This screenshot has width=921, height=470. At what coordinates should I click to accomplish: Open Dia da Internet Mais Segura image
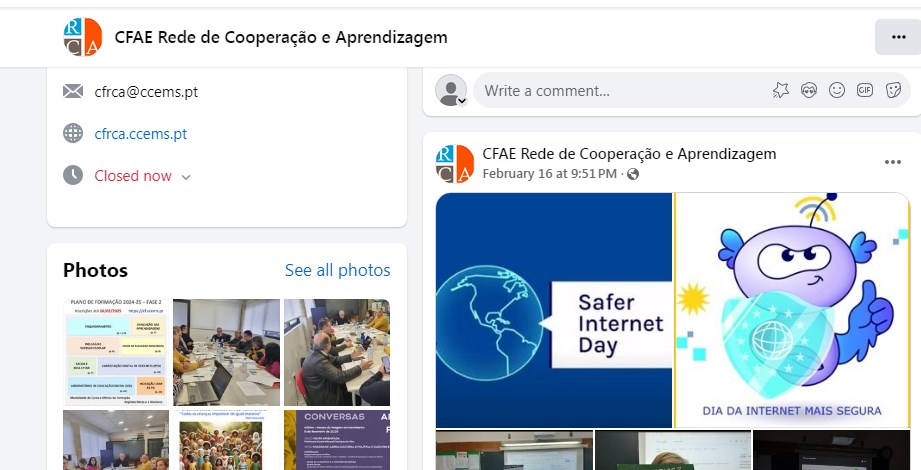click(x=792, y=310)
